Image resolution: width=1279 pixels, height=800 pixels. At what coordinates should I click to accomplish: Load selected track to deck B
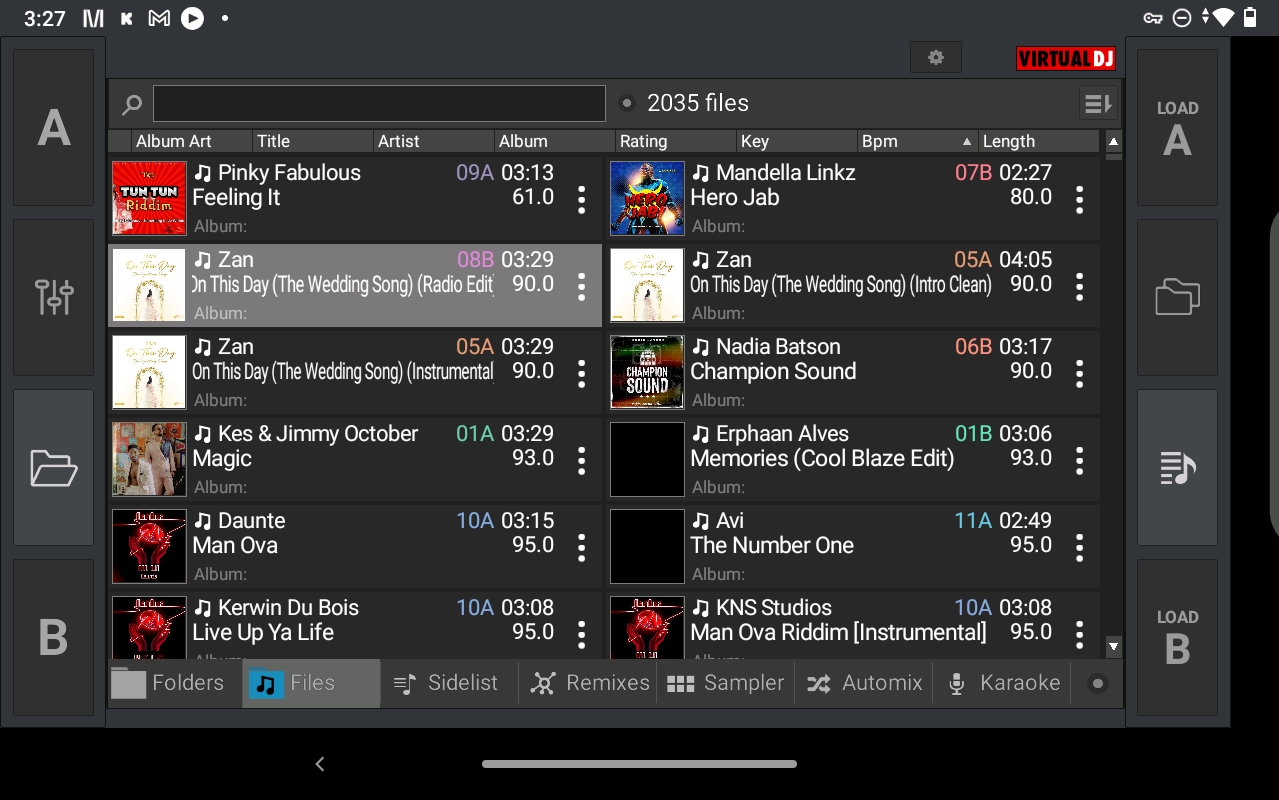pos(1177,637)
